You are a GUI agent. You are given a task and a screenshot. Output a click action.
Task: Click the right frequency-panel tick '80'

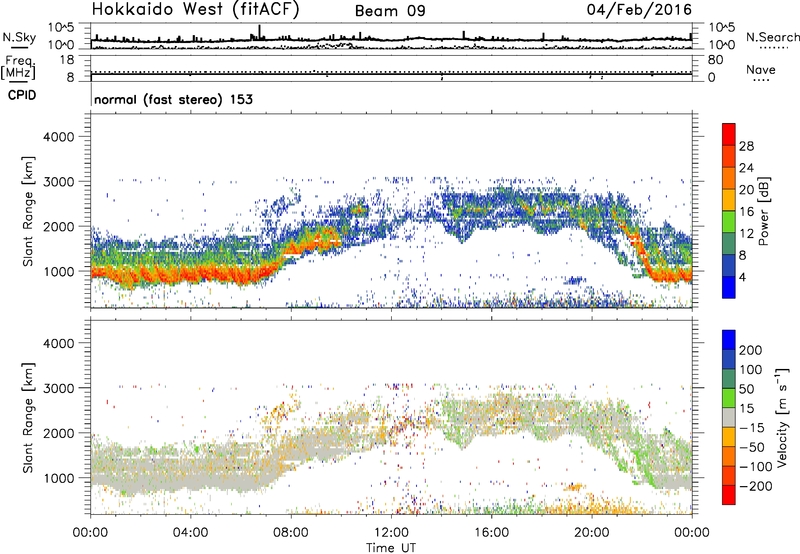(715, 60)
